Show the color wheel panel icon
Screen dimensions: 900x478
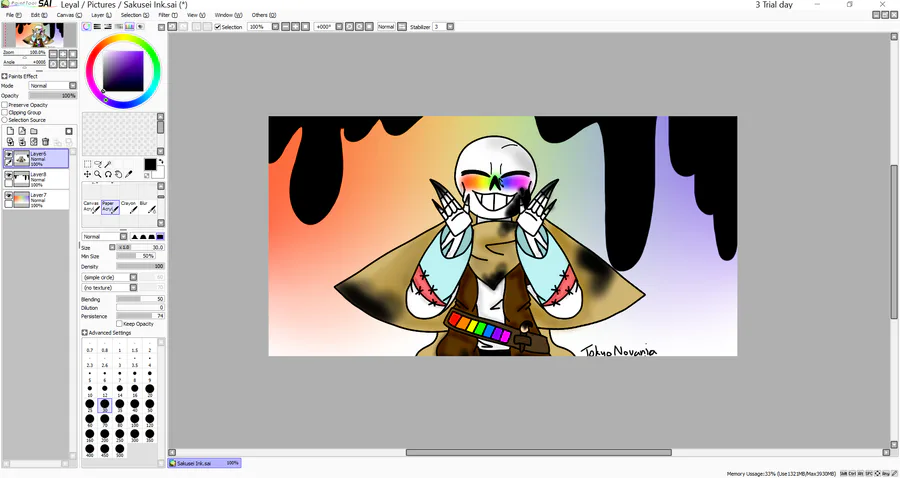(86, 26)
